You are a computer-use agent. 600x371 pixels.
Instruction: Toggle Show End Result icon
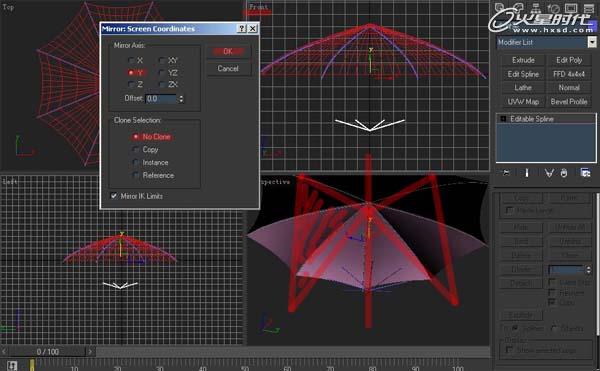[x=527, y=173]
